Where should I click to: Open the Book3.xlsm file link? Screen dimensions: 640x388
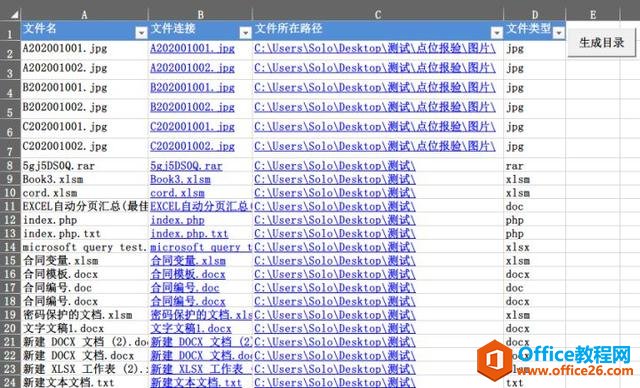point(180,180)
